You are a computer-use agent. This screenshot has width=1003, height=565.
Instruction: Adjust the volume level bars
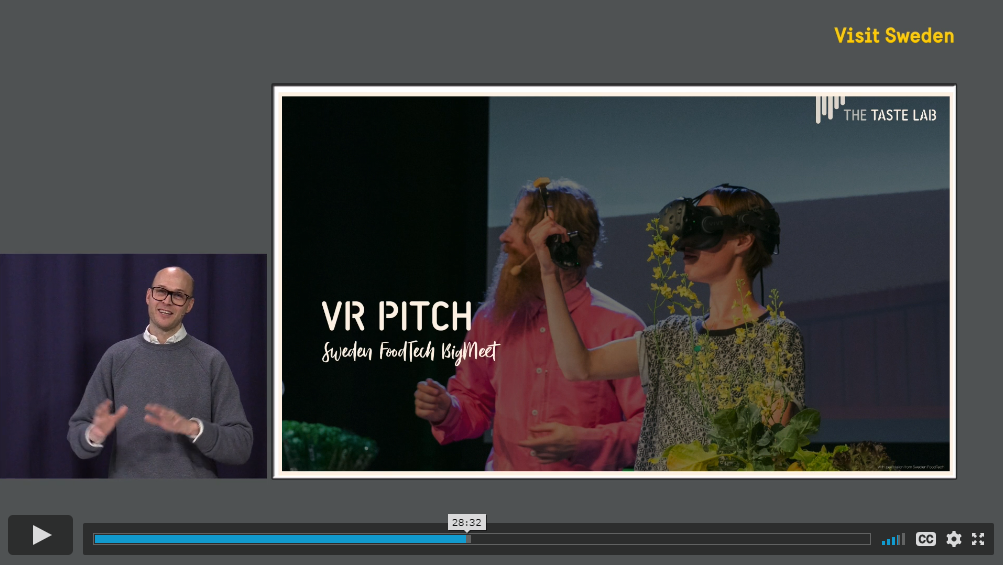pos(893,539)
